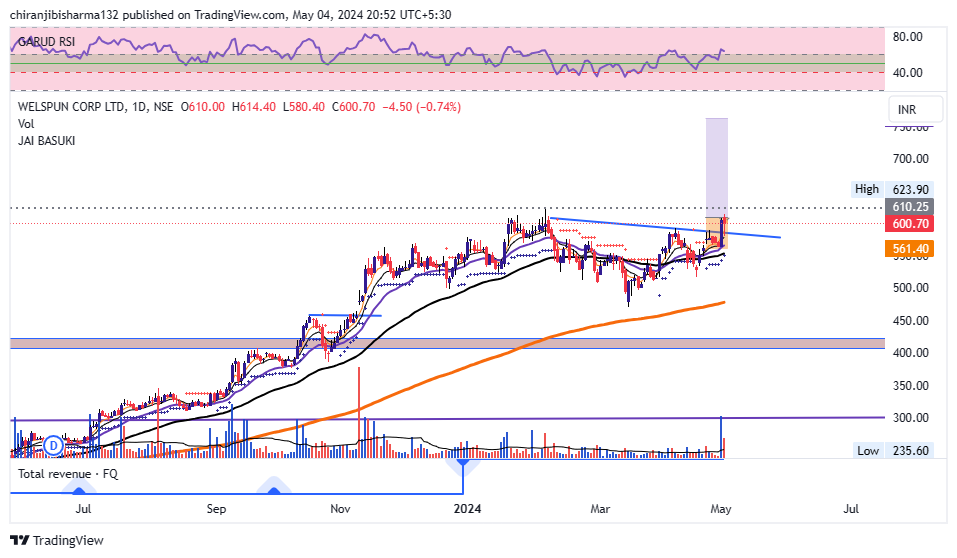Click the Low 235.60 price label

894,451
